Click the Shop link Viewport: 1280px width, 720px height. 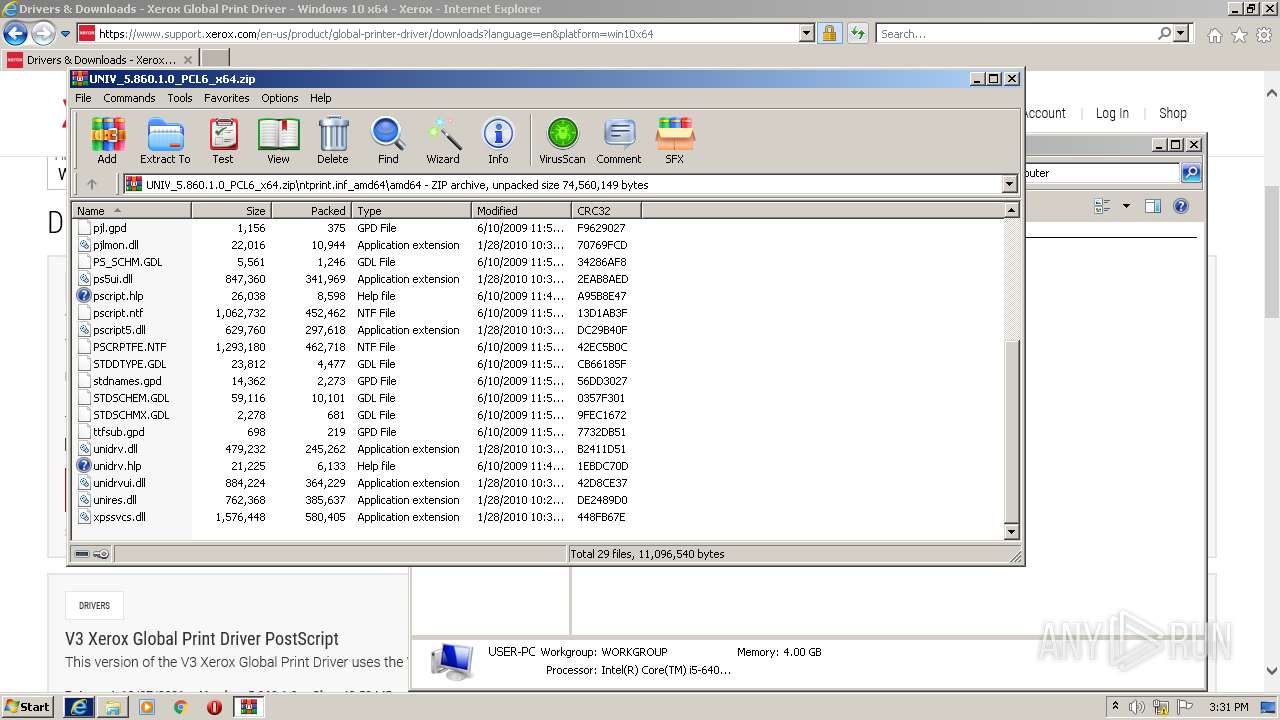[x=1173, y=113]
